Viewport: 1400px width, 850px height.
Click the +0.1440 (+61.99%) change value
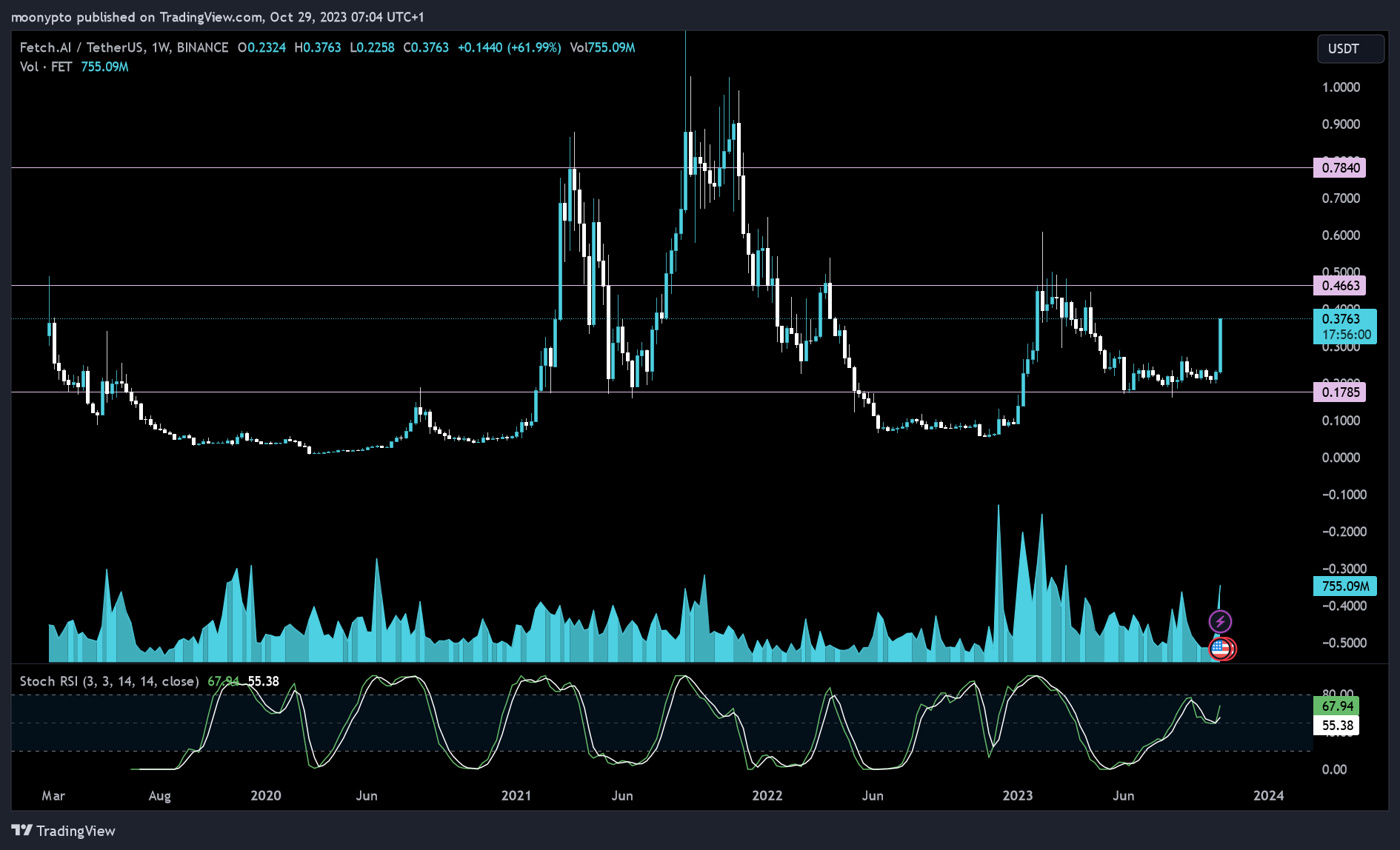[509, 47]
